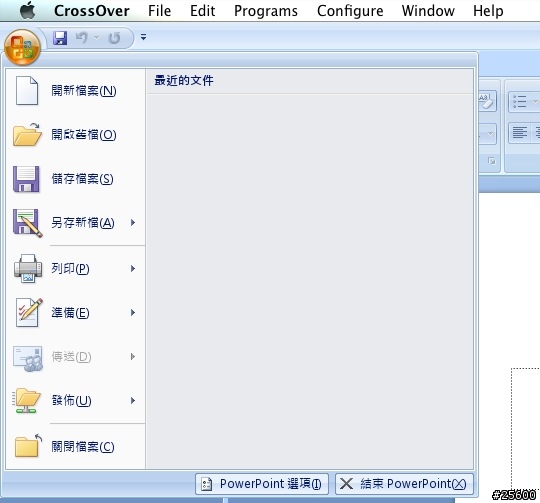Screen dimensions: 540x503
Task: Expand the 列印(P) submenu arrow
Action: [x=133, y=269]
